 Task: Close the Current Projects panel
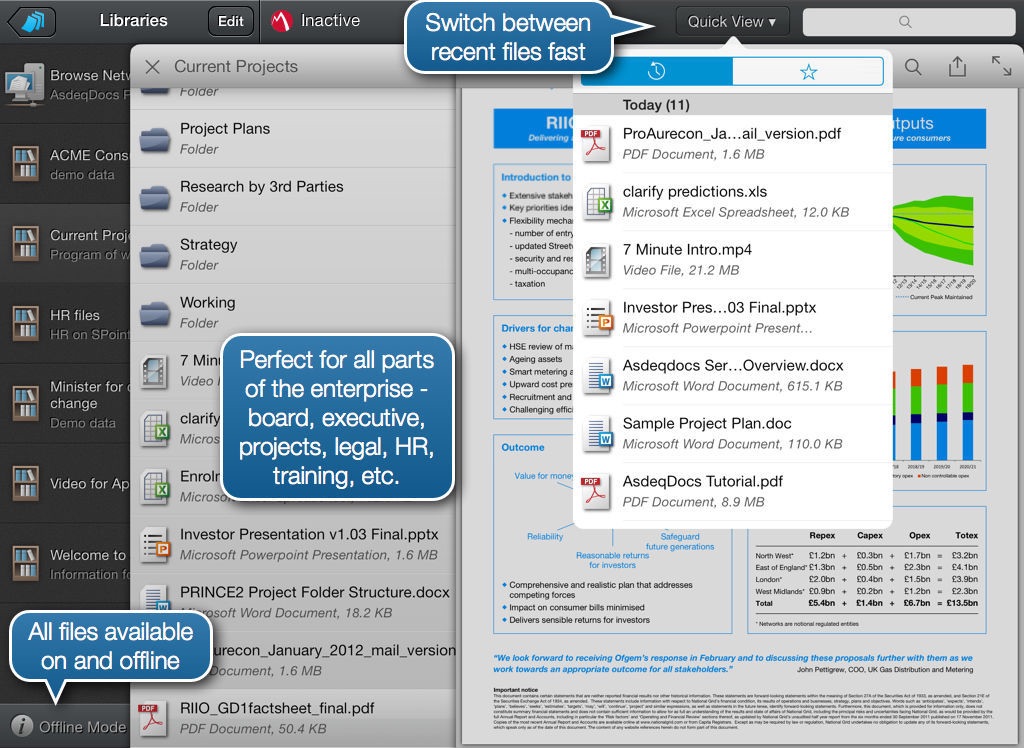(x=152, y=67)
